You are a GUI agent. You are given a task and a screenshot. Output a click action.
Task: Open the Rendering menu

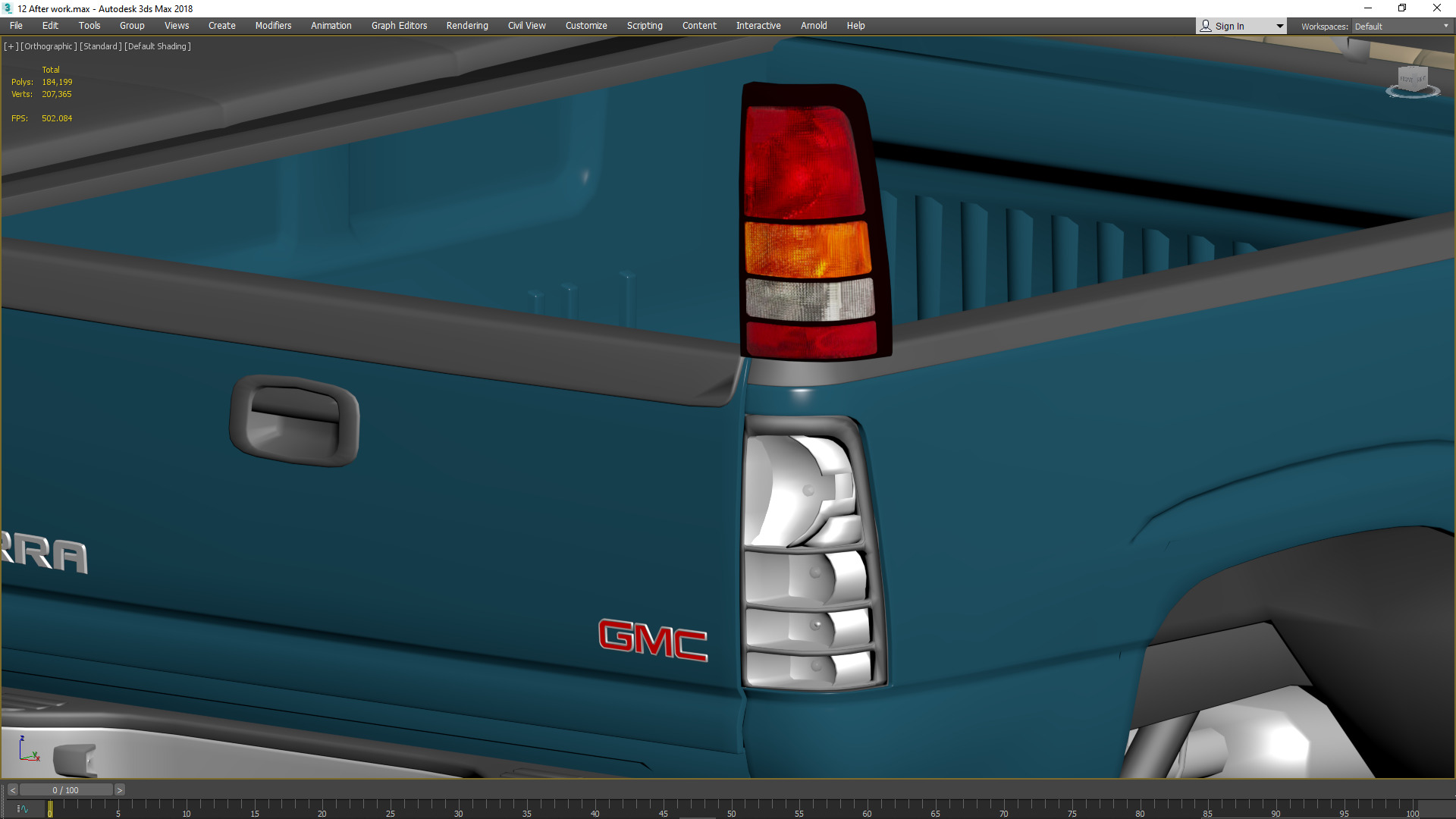point(466,26)
